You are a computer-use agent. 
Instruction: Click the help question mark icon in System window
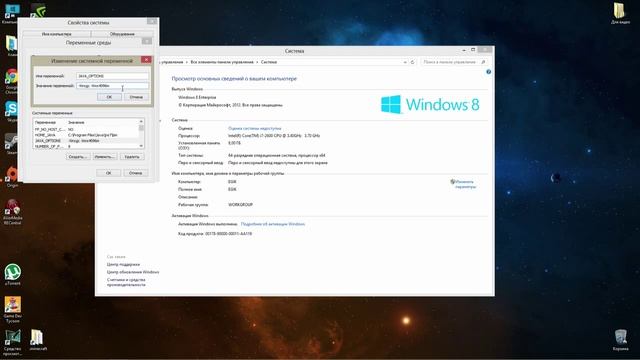489,72
